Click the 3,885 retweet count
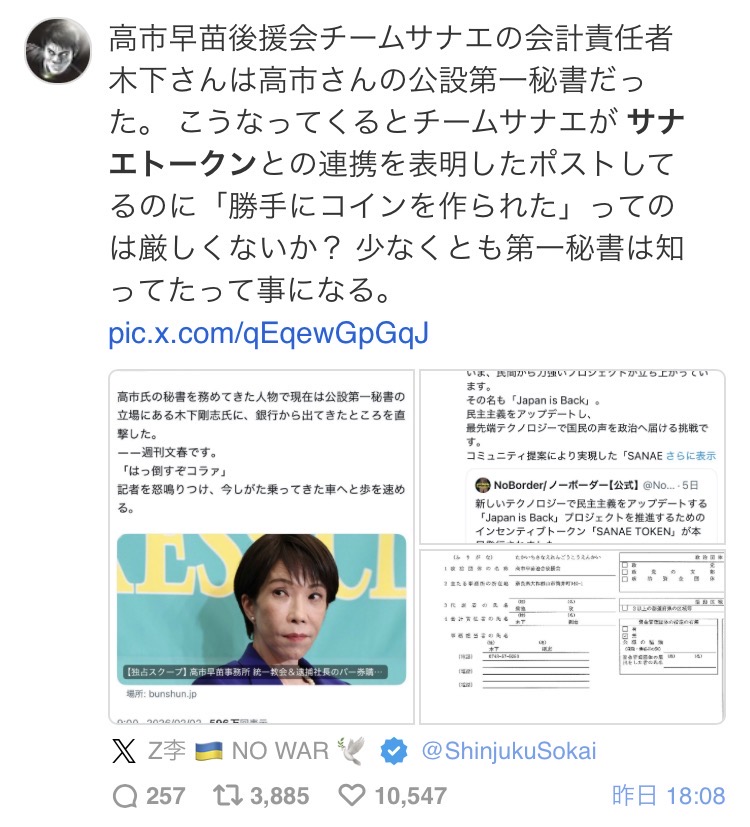This screenshot has width=750, height=827. pos(280,796)
